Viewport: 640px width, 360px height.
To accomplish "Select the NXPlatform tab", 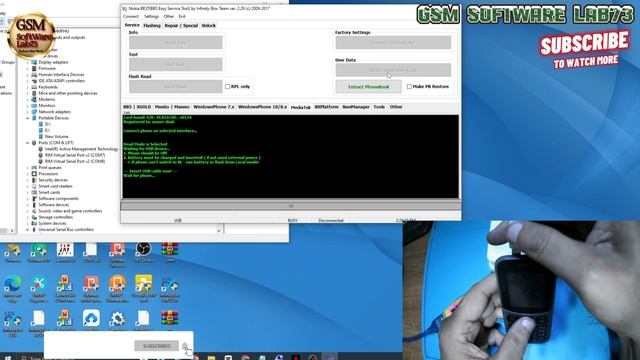I will (x=327, y=107).
